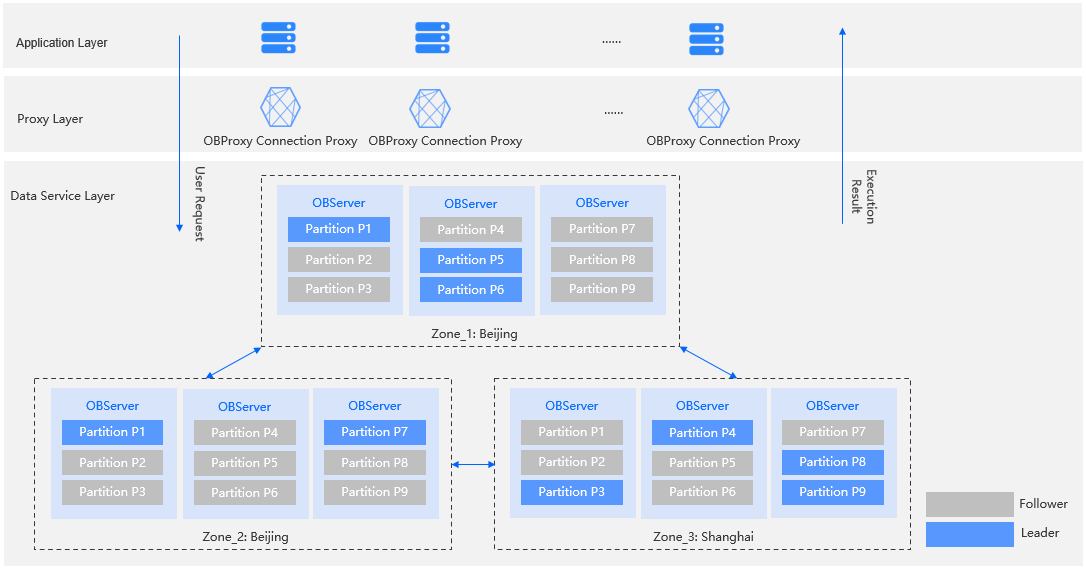Select Partition P3 in Zone_2: Beijing
Viewport: 1086px width, 569px height.
[112, 492]
